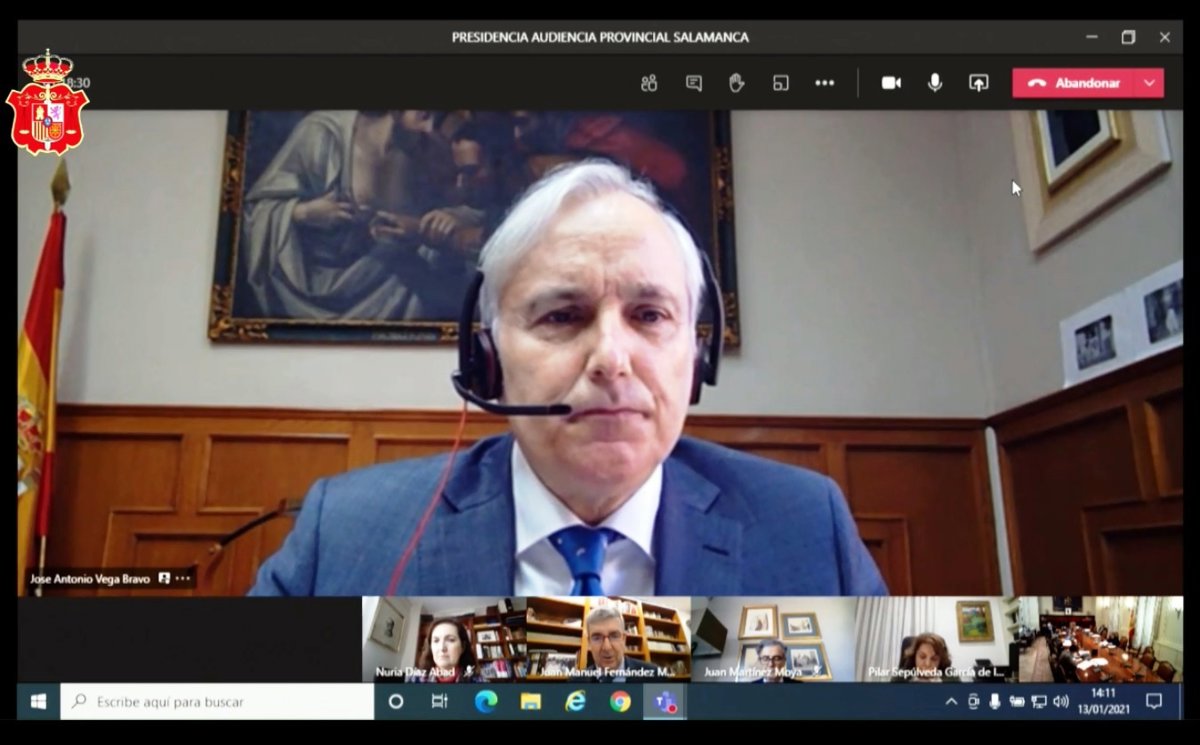Click the share screen icon
The image size is (1200, 745).
(x=979, y=83)
